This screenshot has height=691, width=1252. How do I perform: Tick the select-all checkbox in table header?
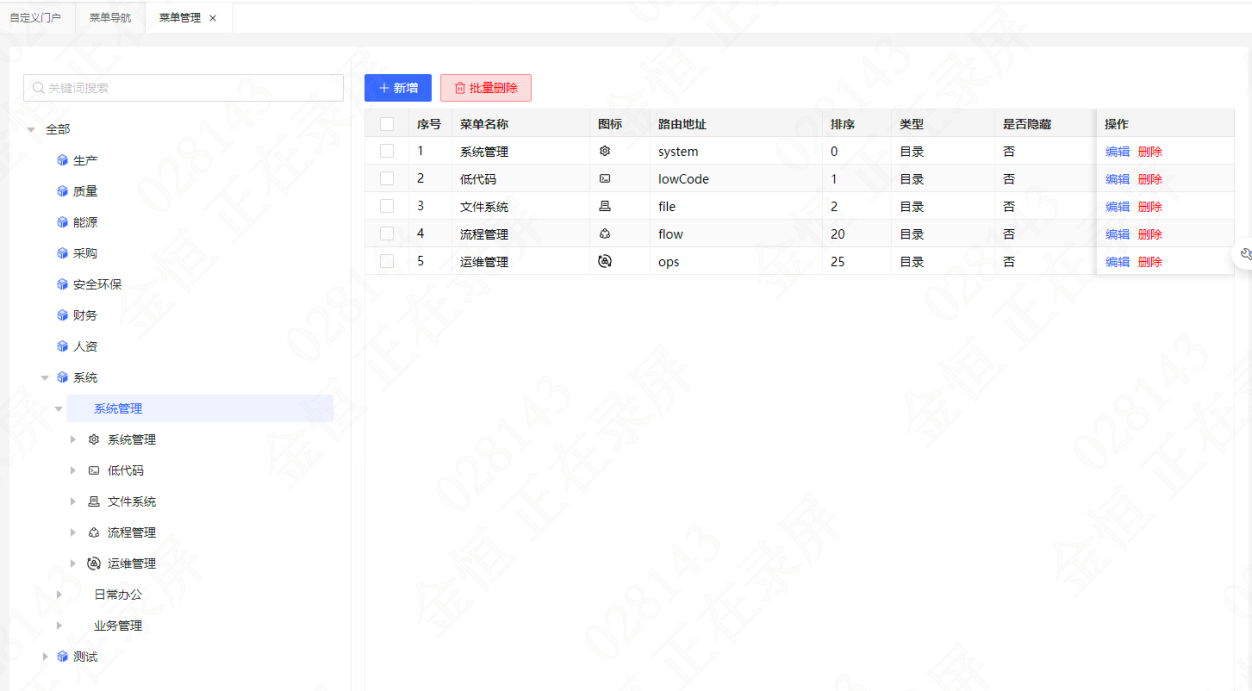[x=387, y=124]
